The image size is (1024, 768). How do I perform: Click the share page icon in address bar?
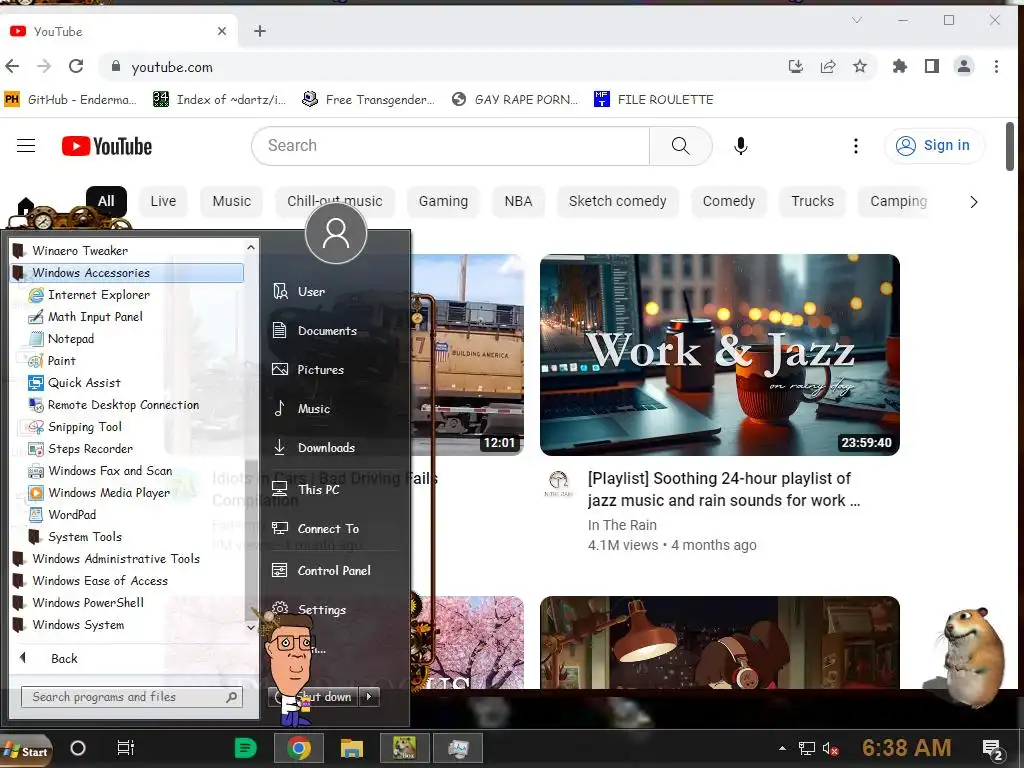828,66
